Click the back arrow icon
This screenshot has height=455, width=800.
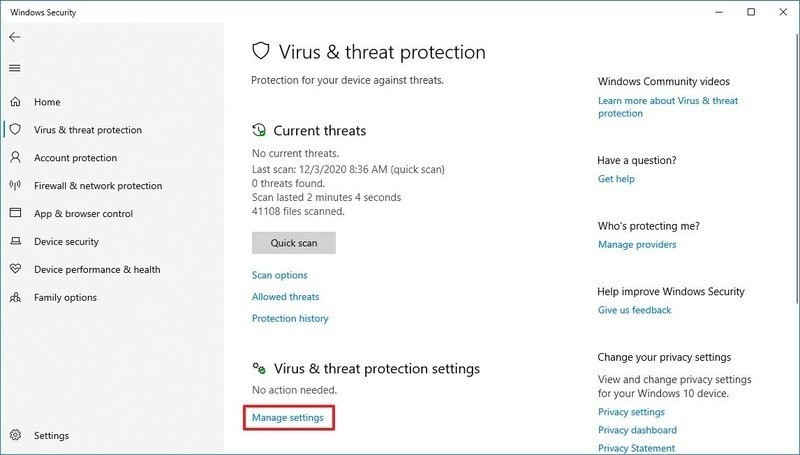(x=15, y=37)
